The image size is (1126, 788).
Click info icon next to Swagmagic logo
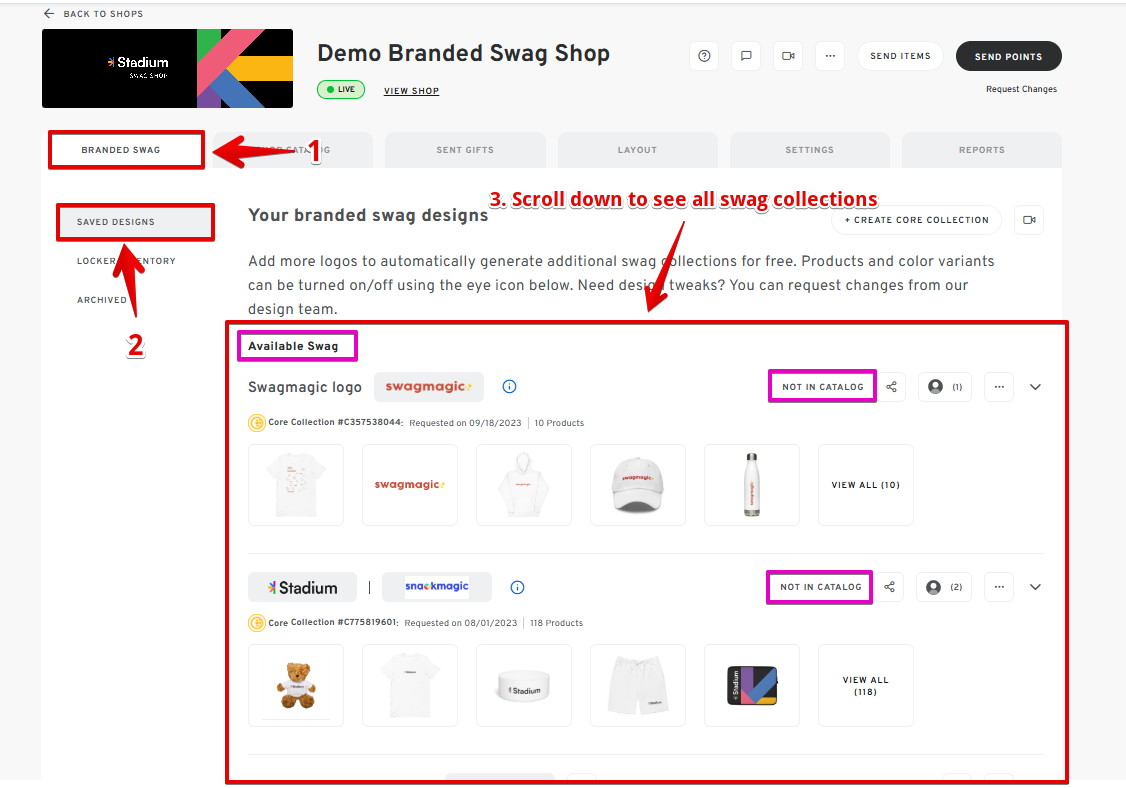tap(509, 387)
